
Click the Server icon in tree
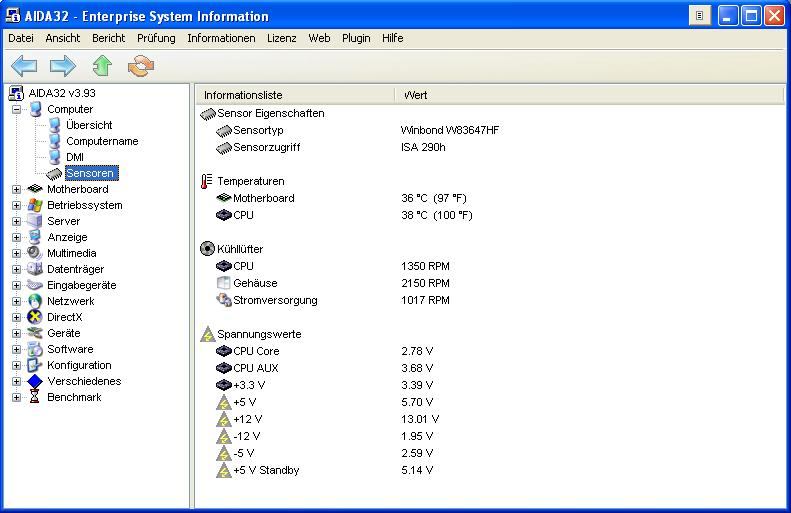point(35,221)
